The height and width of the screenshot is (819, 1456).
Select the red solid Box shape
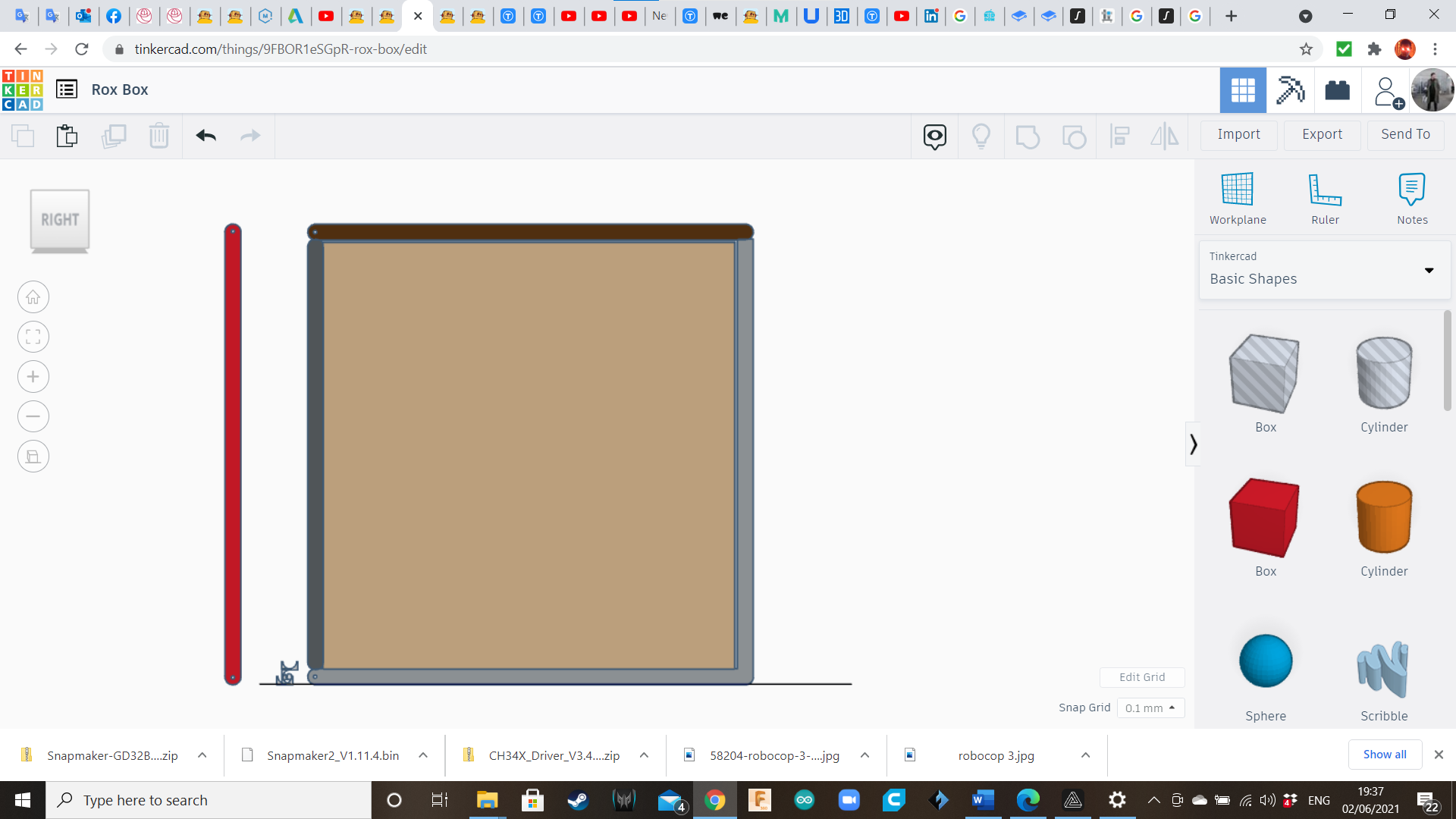(1264, 518)
